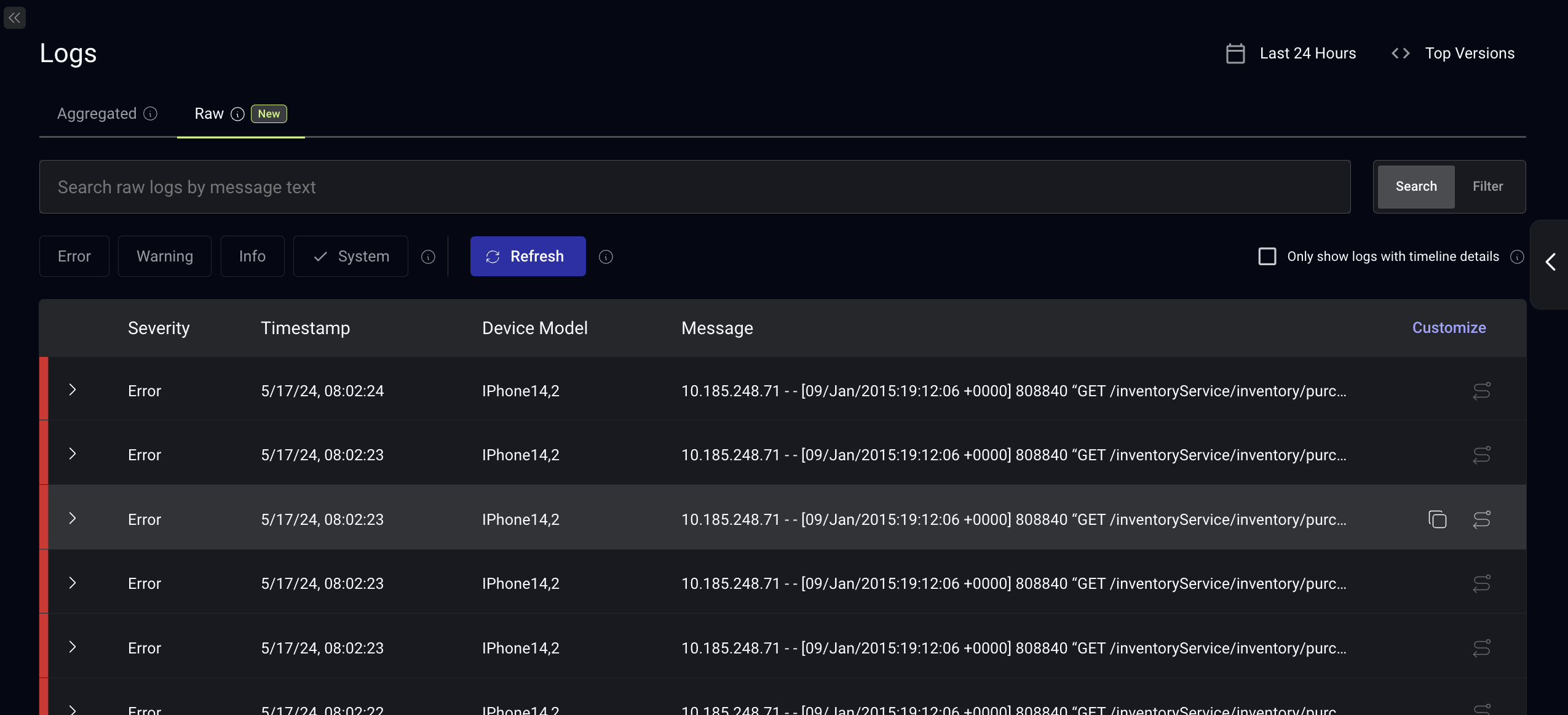Sort by Severity column header
This screenshot has height=715, width=1568.
(x=159, y=329)
